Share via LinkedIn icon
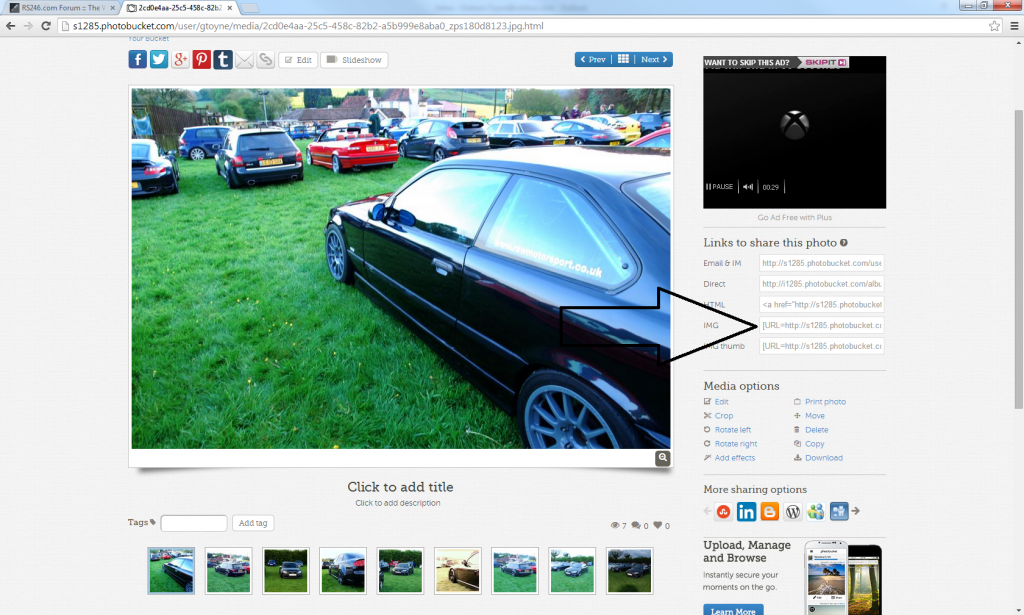This screenshot has width=1024, height=615. 746,512
